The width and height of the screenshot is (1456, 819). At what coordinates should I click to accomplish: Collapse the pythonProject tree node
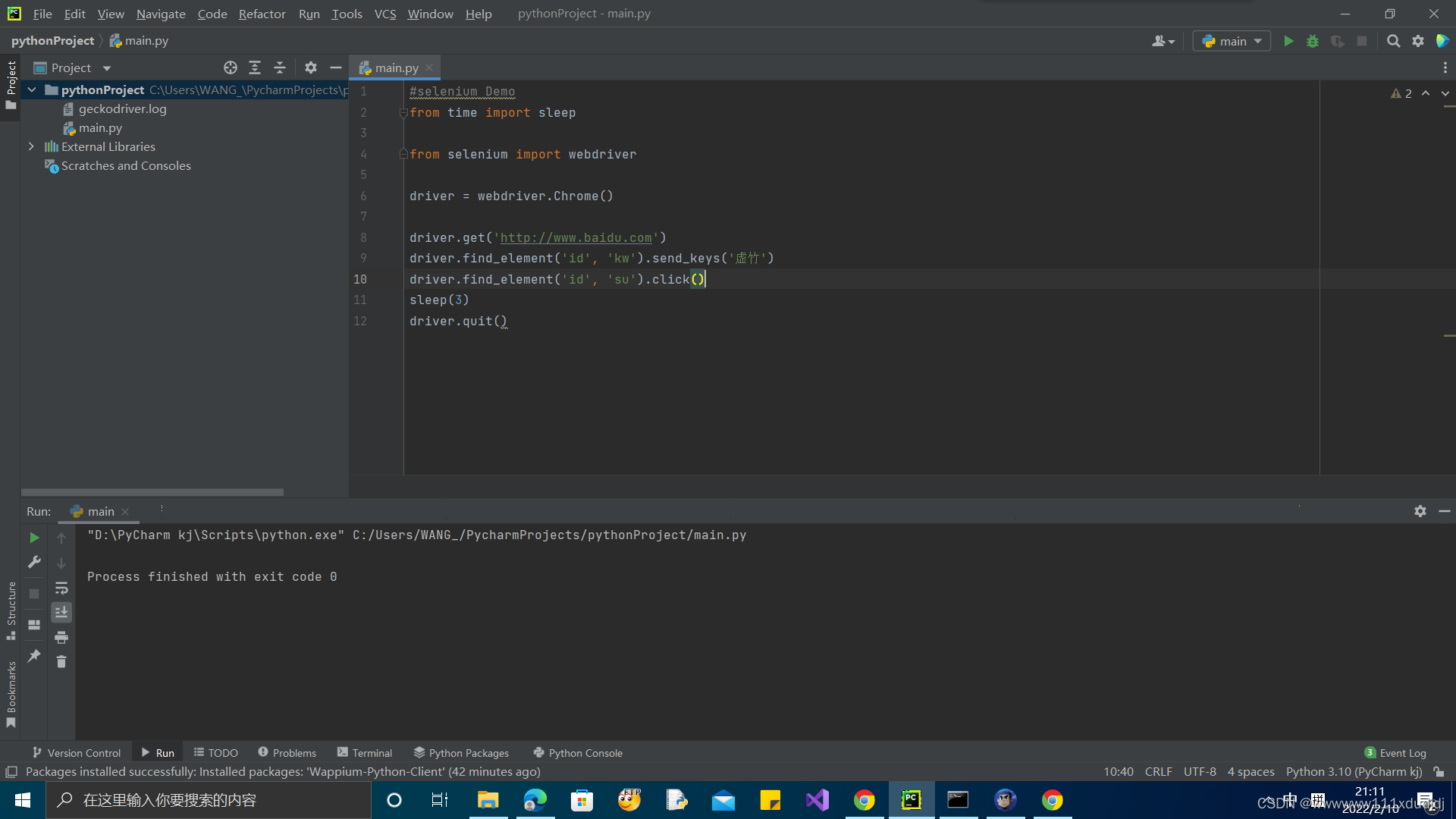31,89
